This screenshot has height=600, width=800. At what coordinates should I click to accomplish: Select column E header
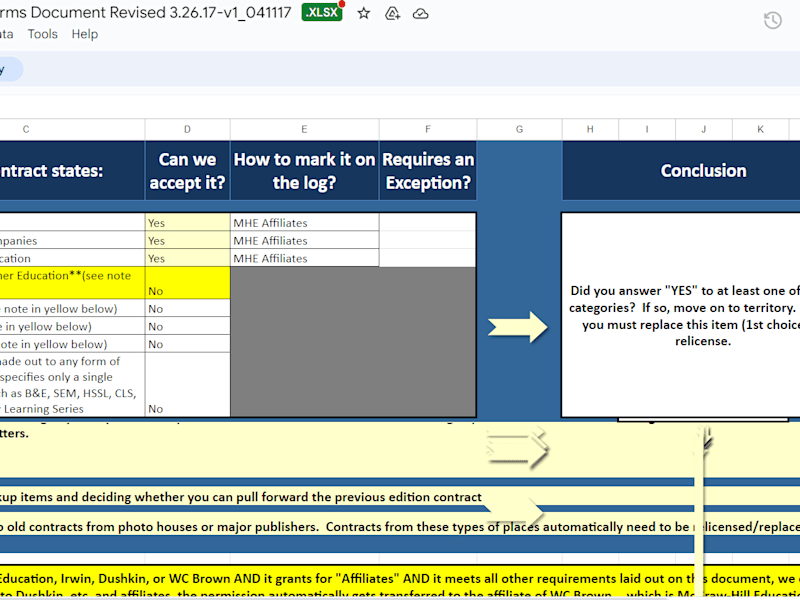[304, 130]
